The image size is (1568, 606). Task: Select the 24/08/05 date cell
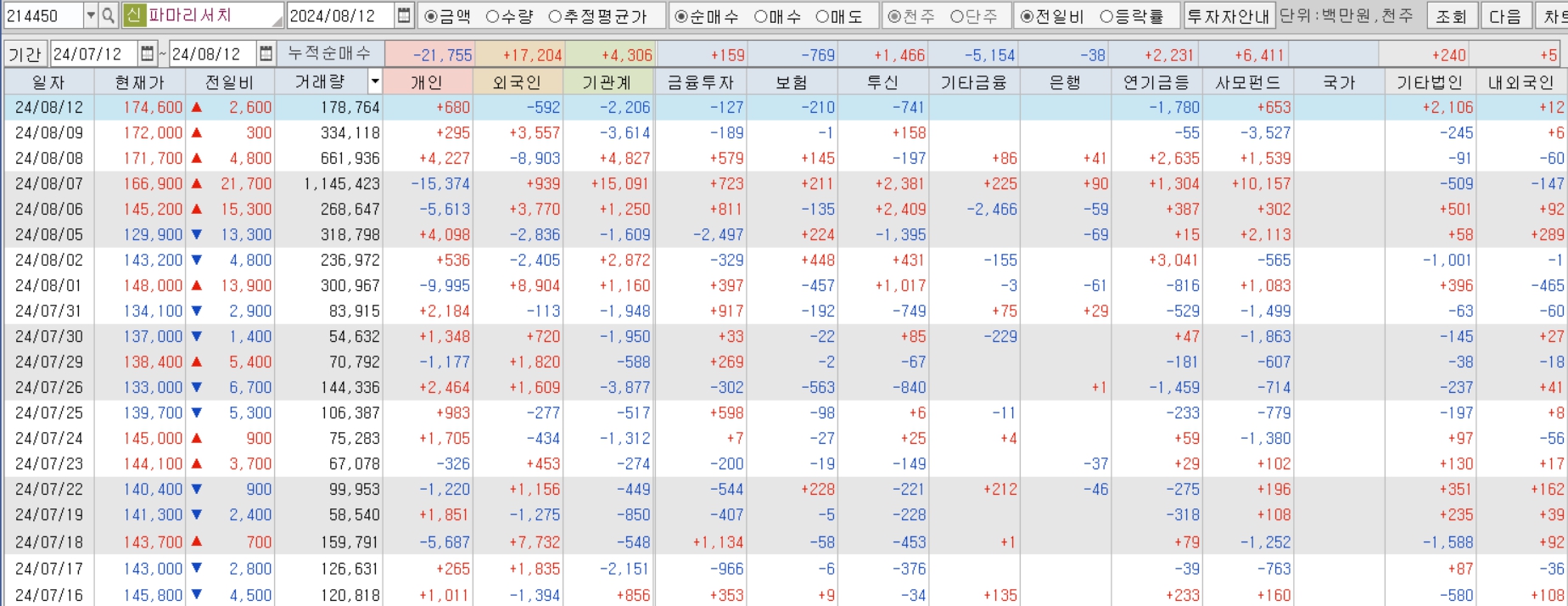[49, 234]
